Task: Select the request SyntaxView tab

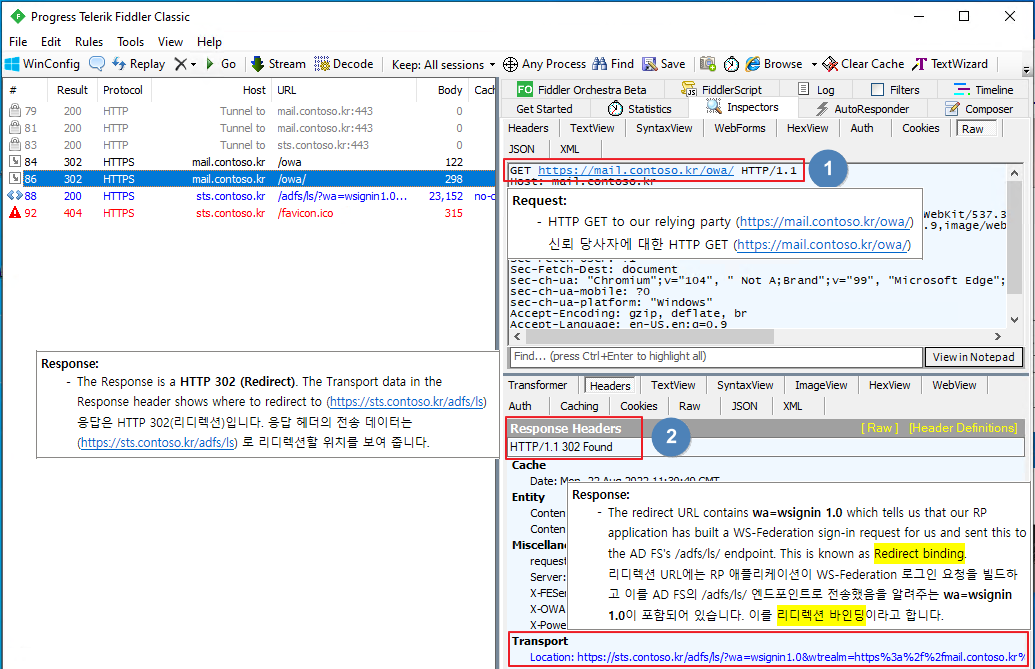Action: tap(664, 128)
